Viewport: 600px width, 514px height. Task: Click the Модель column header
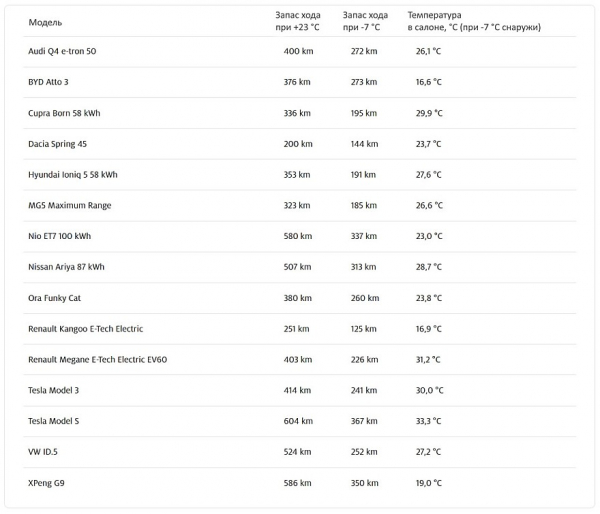pyautogui.click(x=45, y=22)
